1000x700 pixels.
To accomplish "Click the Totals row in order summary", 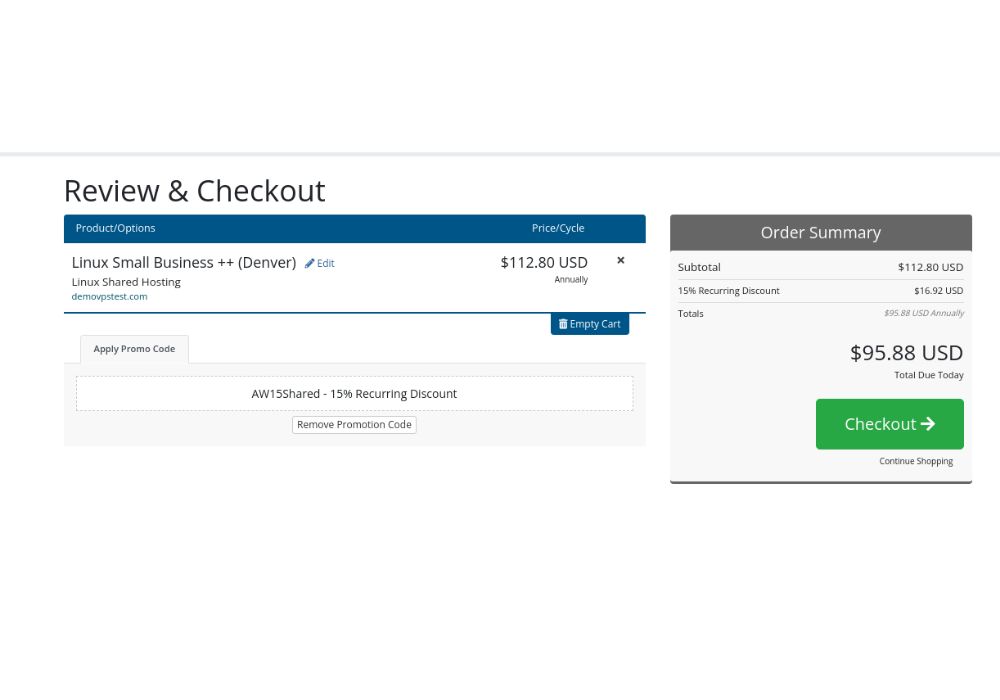I will [x=691, y=314].
